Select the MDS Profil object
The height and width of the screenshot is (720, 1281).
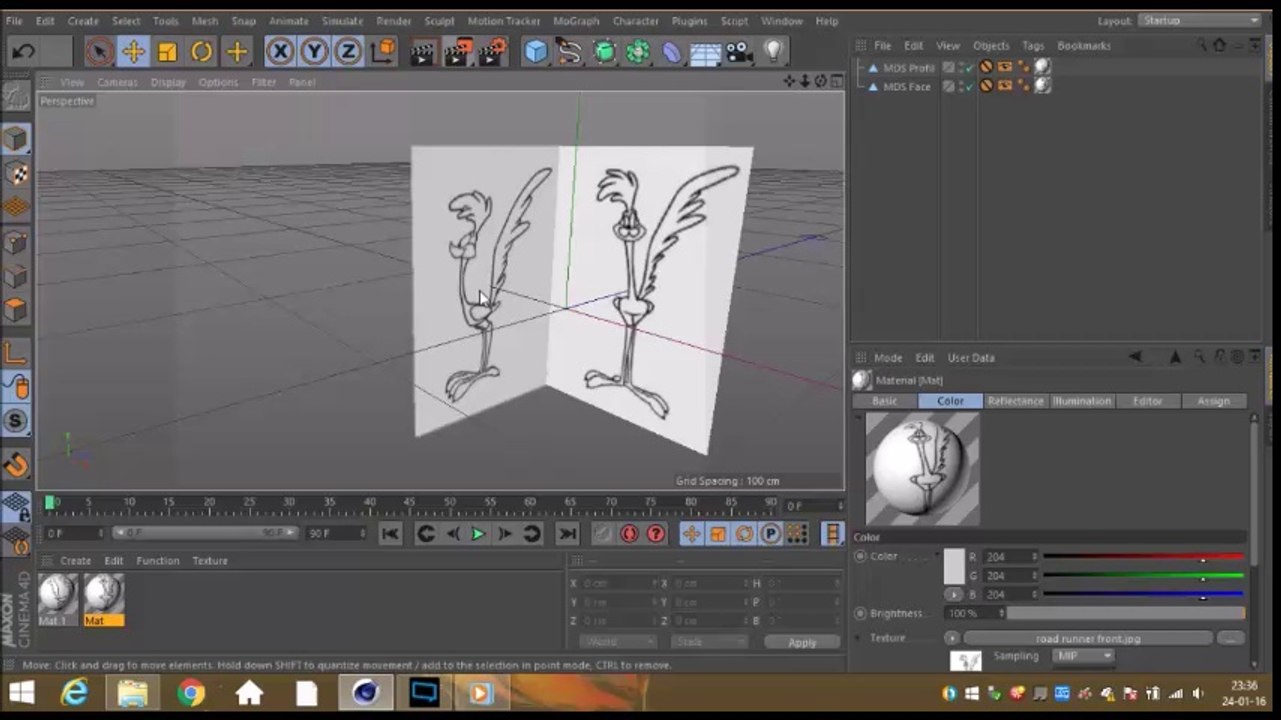click(908, 68)
